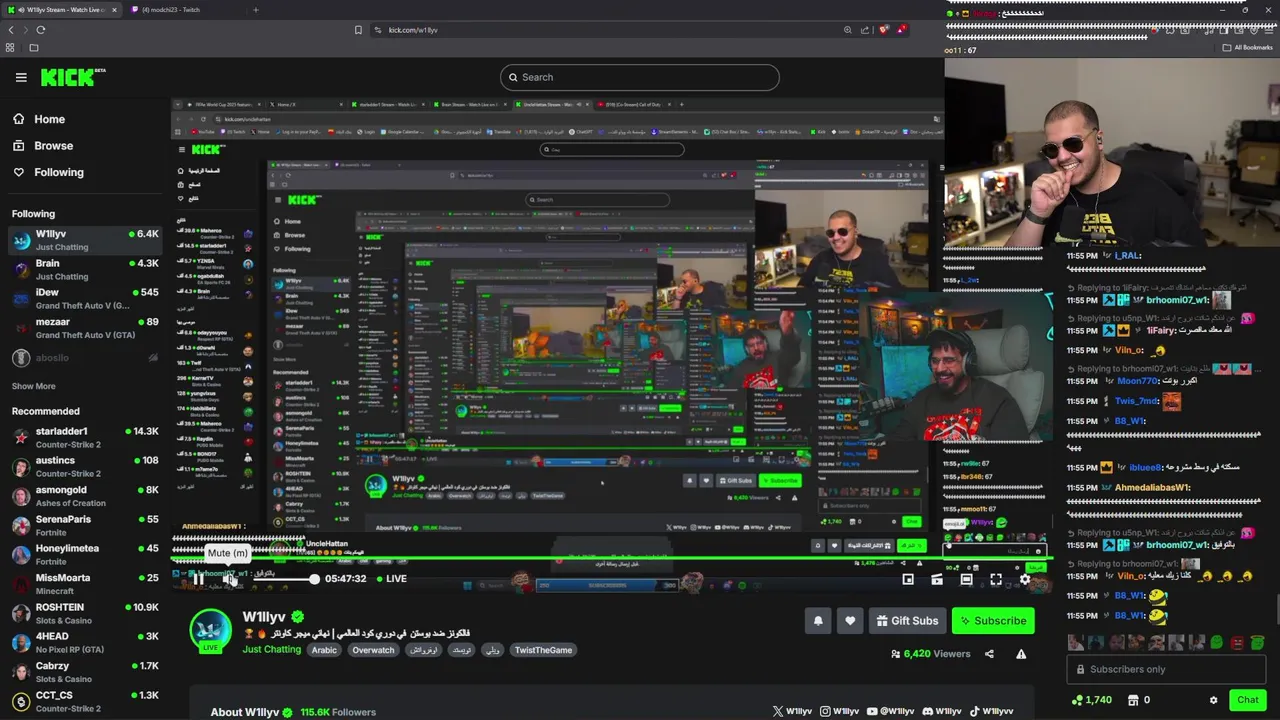Open W1llyv X profile link
The height and width of the screenshot is (720, 1280).
[x=792, y=712]
